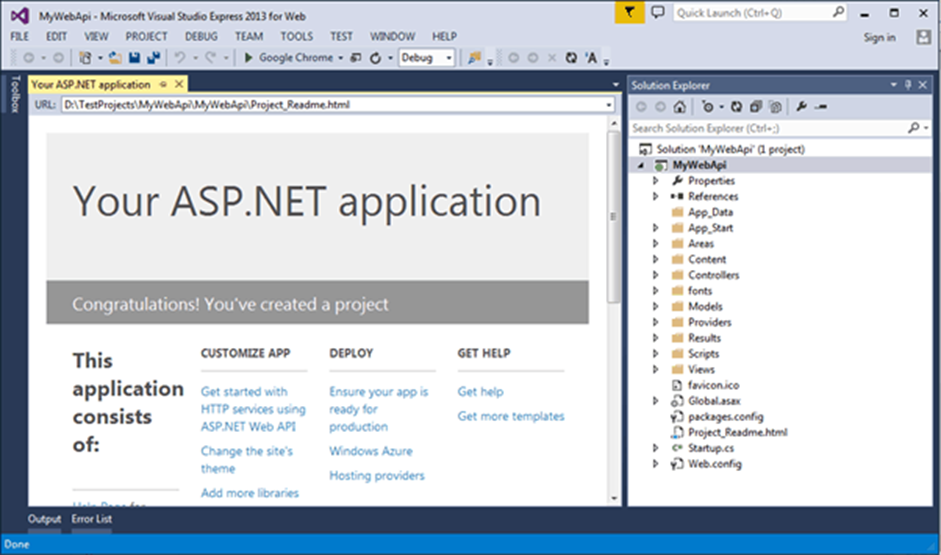Open Solution Explorer window position dropdown
This screenshot has width=941, height=555.
894,85
